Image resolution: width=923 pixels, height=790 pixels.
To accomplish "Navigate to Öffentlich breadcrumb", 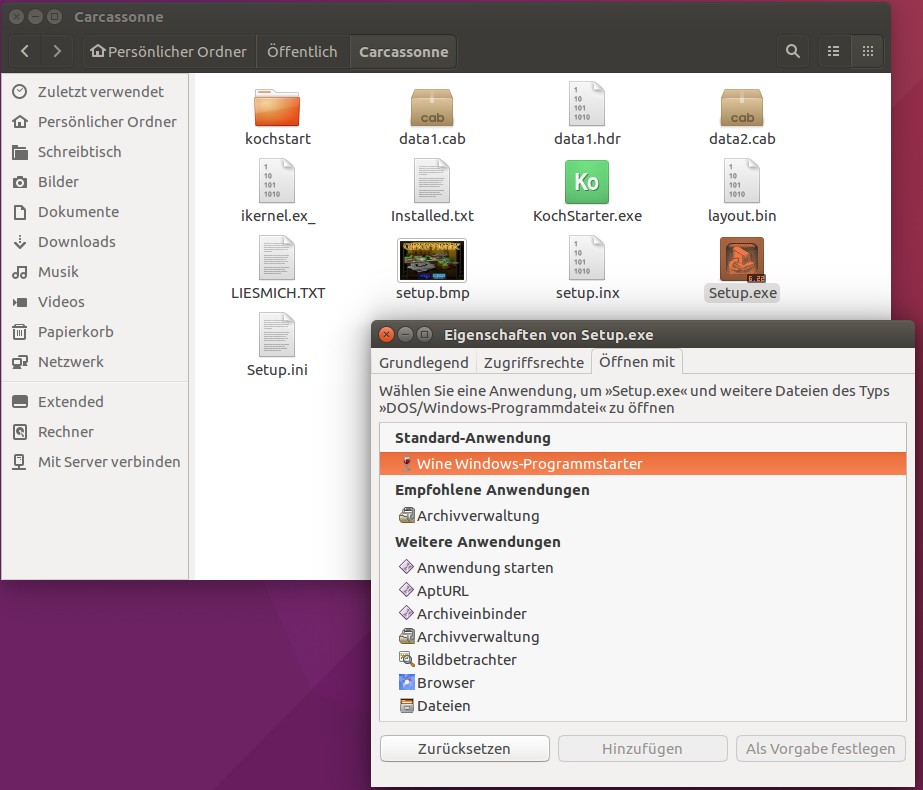I will pyautogui.click(x=303, y=51).
